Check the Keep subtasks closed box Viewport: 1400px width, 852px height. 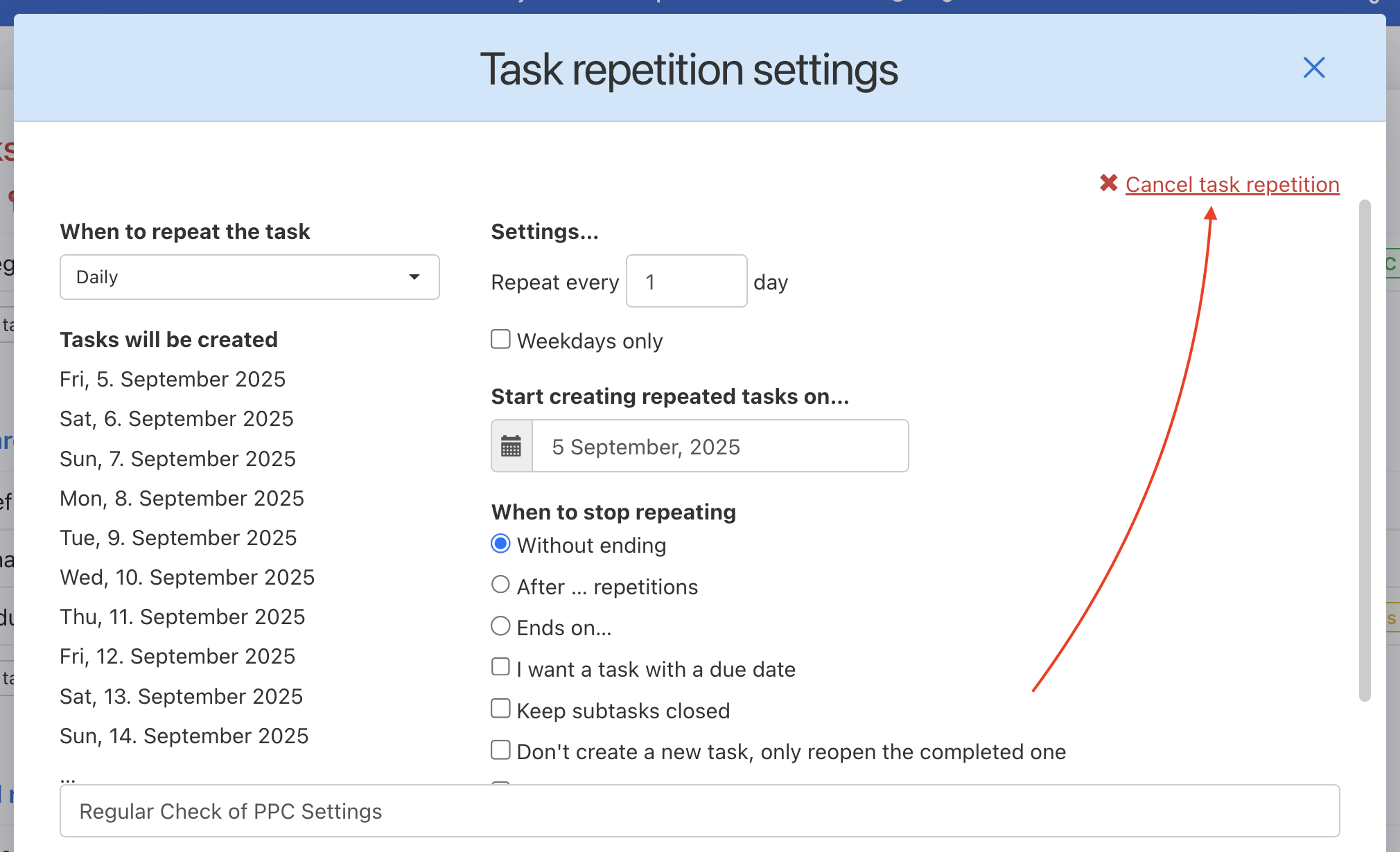click(x=500, y=709)
